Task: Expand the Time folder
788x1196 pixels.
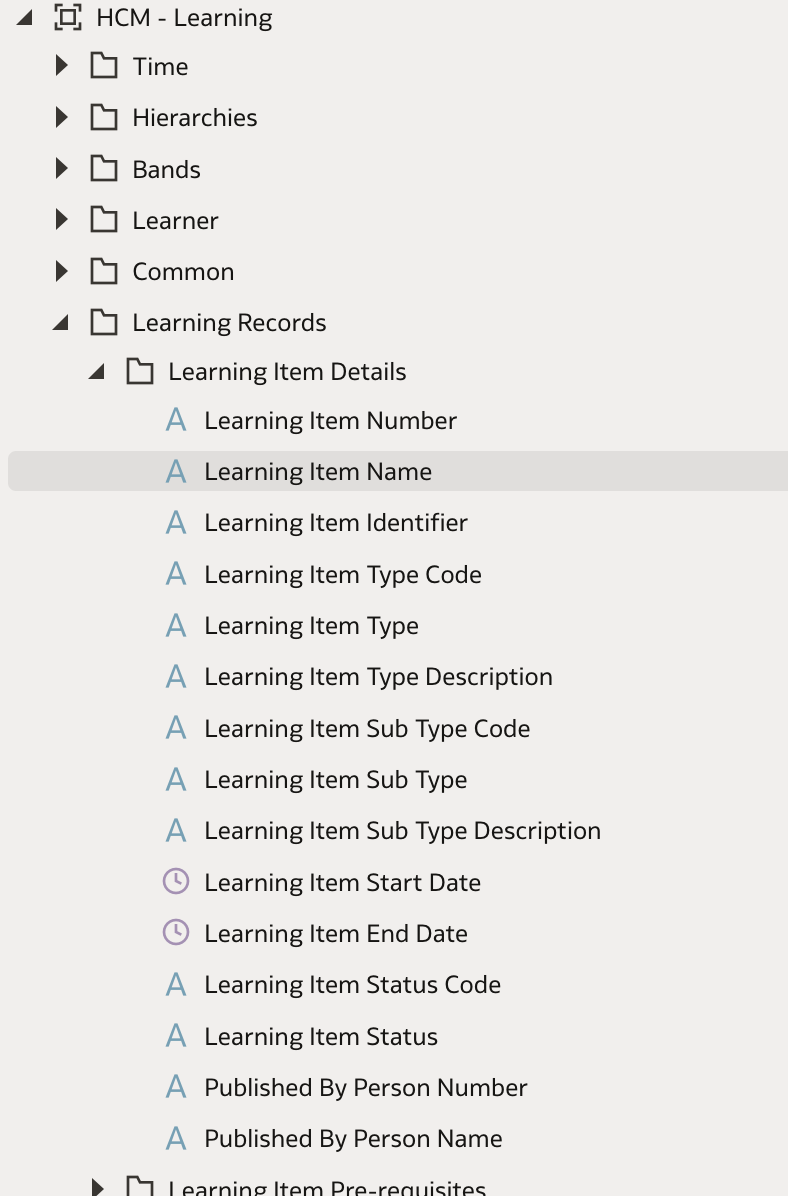Action: point(62,66)
